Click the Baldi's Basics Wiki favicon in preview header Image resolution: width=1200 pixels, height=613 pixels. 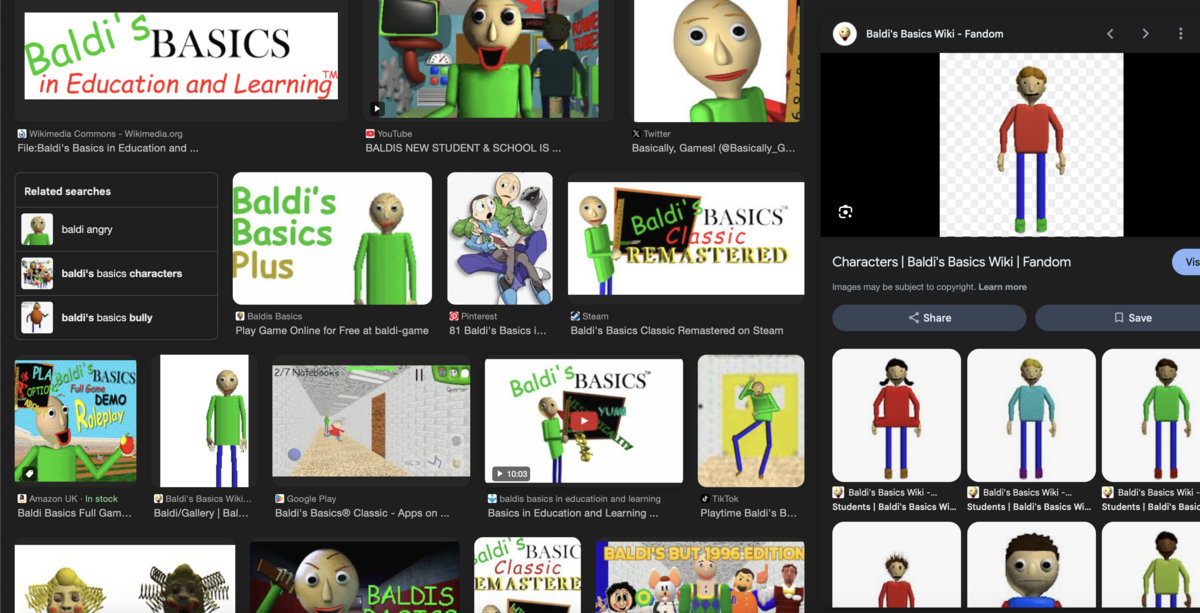[845, 34]
